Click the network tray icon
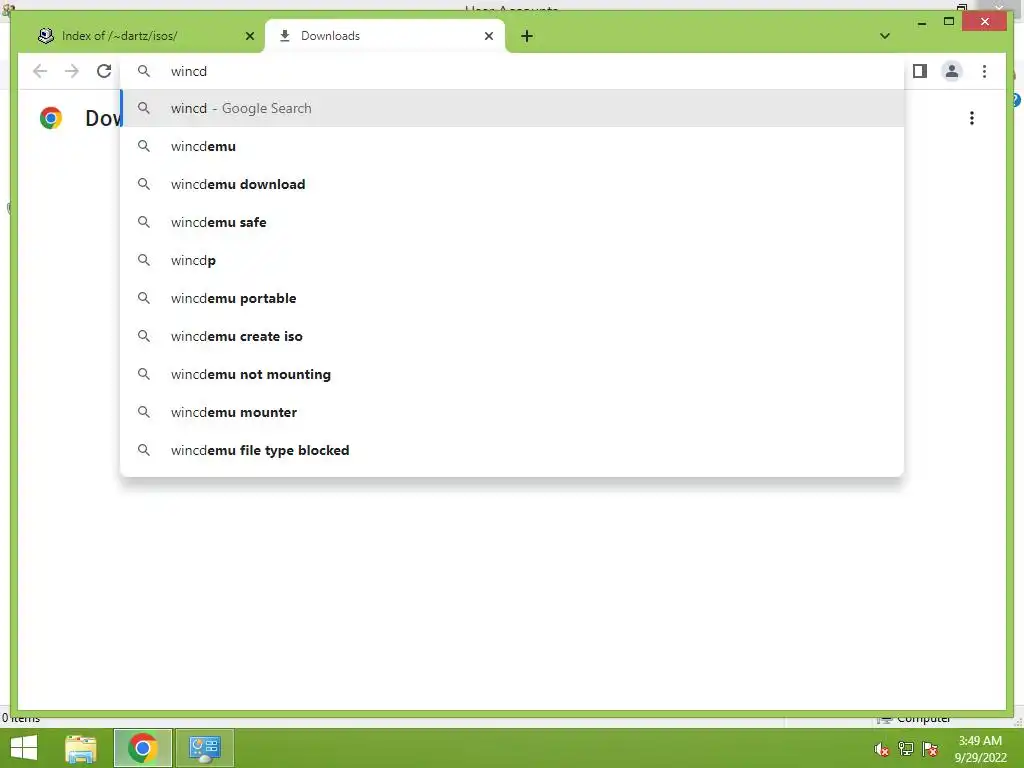This screenshot has height=768, width=1024. click(x=906, y=749)
